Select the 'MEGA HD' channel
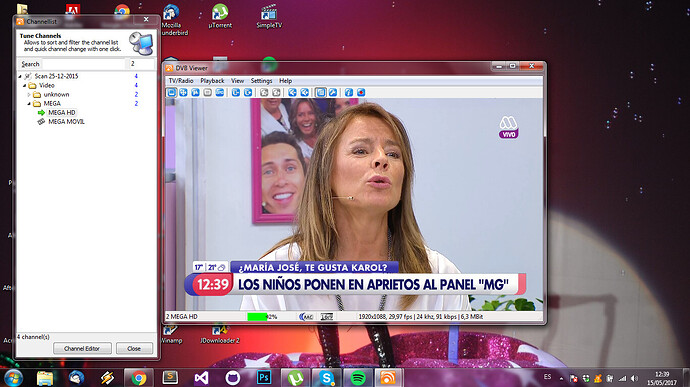Image resolution: width=690 pixels, height=387 pixels. tap(62, 113)
